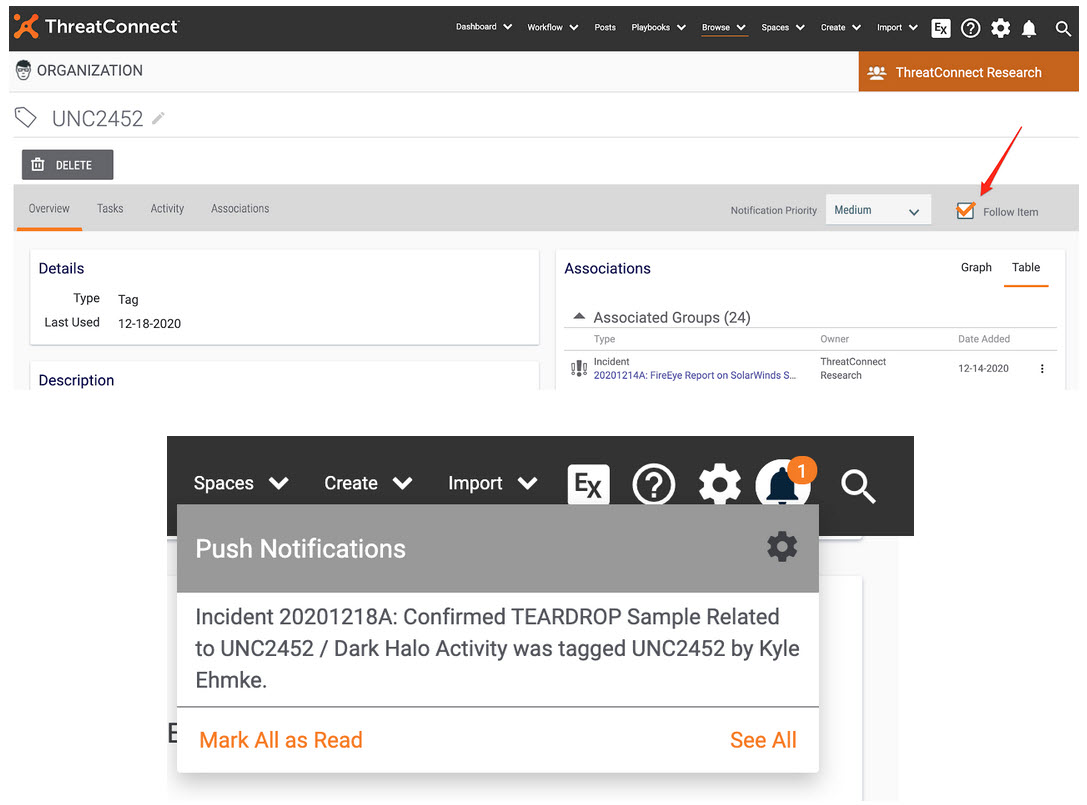Image resolution: width=1087 pixels, height=805 pixels.
Task: Click the Push Notifications panel title
Action: 300,548
